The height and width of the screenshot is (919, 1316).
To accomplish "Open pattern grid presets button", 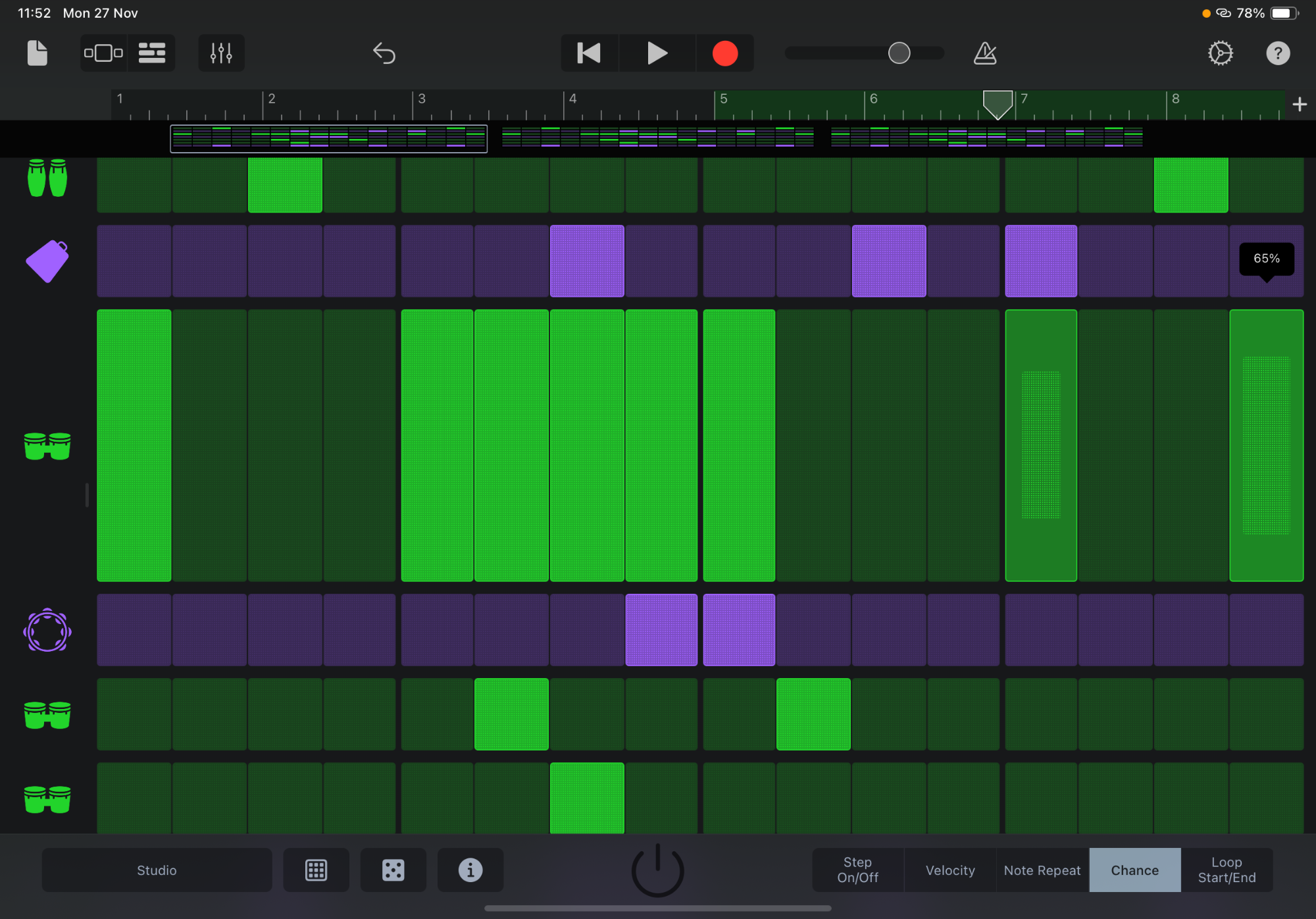I will [x=316, y=870].
